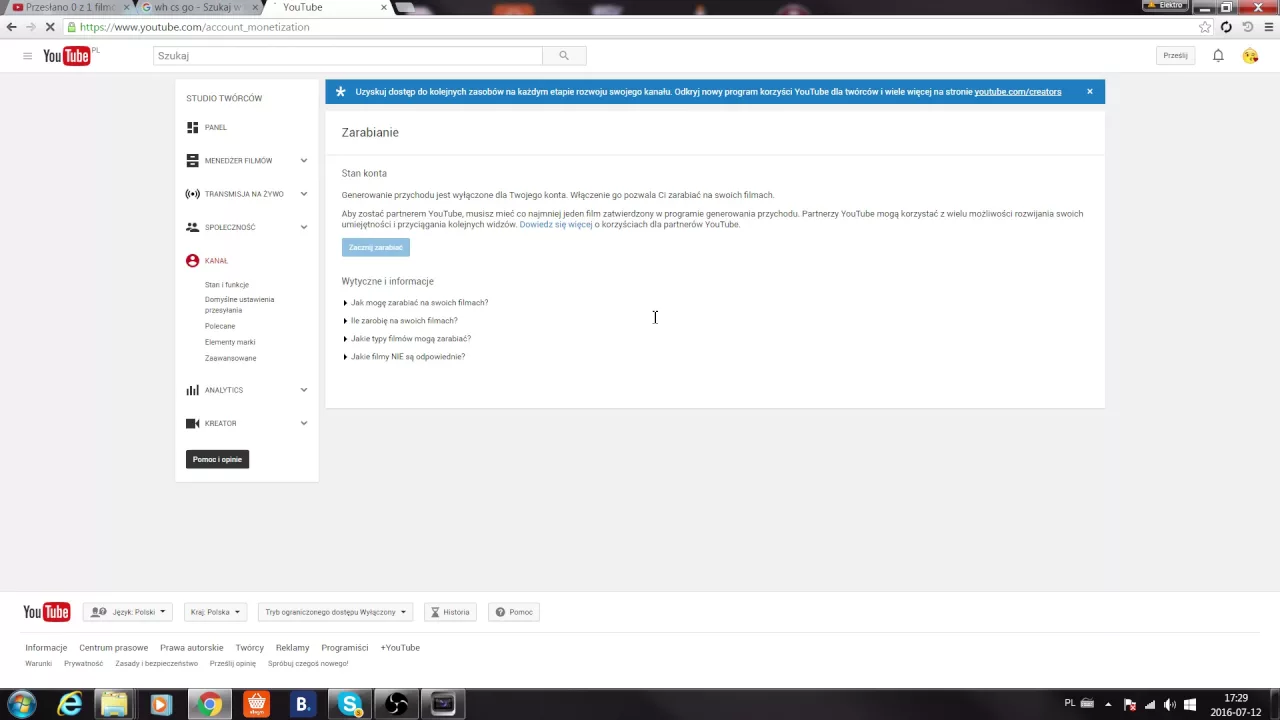
Task: Click the Transmisja na żywo icon
Action: [192, 194]
